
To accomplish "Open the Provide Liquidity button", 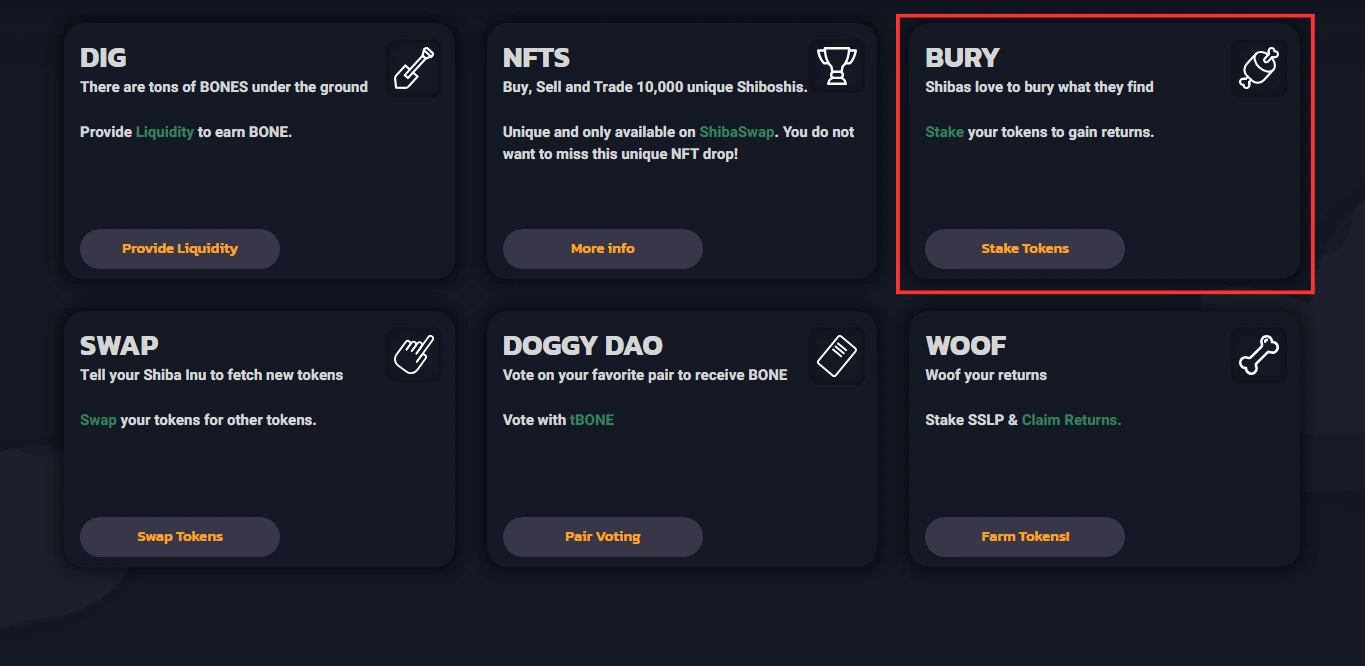I will pyautogui.click(x=180, y=248).
